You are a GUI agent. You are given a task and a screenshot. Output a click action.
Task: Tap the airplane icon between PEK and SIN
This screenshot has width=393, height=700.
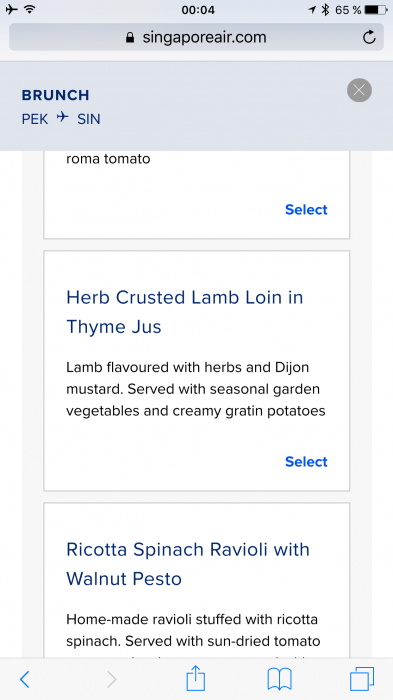click(x=63, y=117)
